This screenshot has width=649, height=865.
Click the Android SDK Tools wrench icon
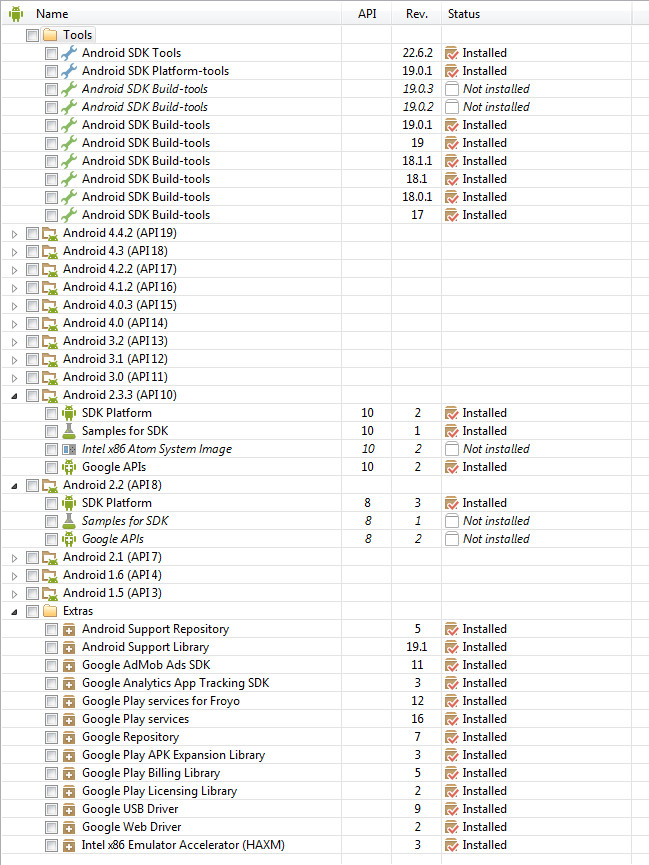point(69,53)
